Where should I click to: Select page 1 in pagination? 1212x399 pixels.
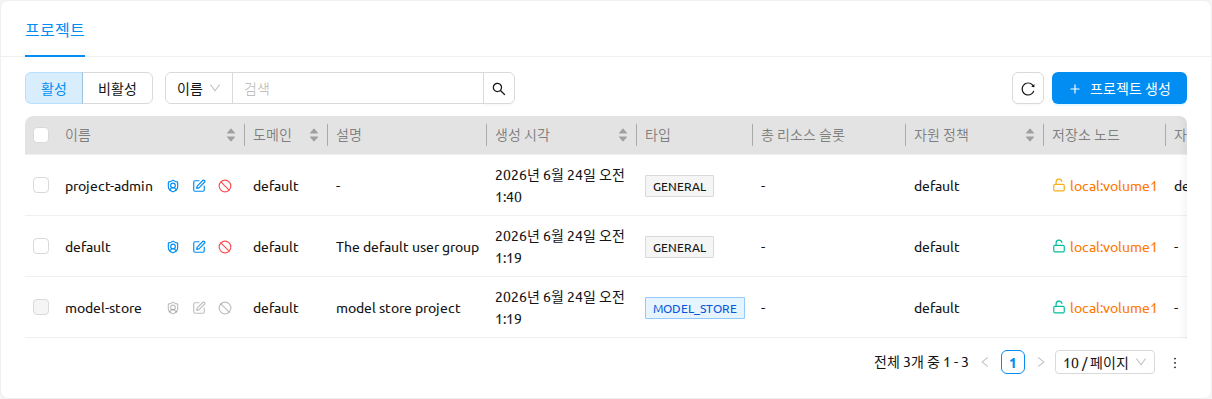pos(1013,363)
